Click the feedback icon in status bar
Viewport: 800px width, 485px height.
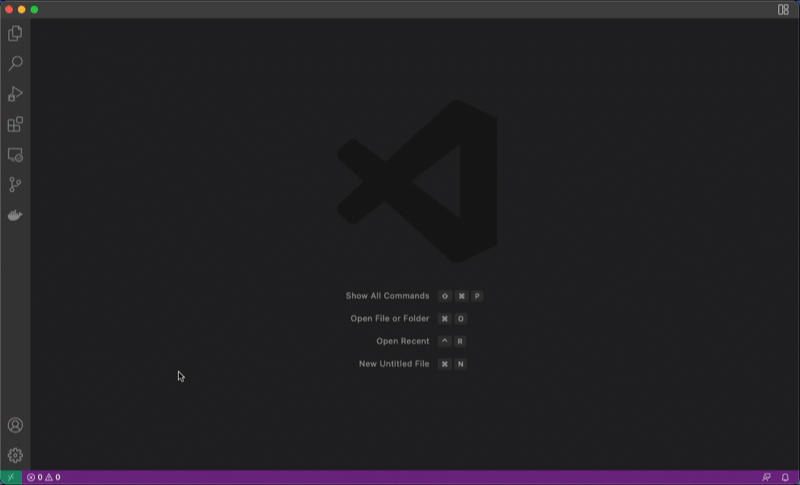[x=766, y=478]
